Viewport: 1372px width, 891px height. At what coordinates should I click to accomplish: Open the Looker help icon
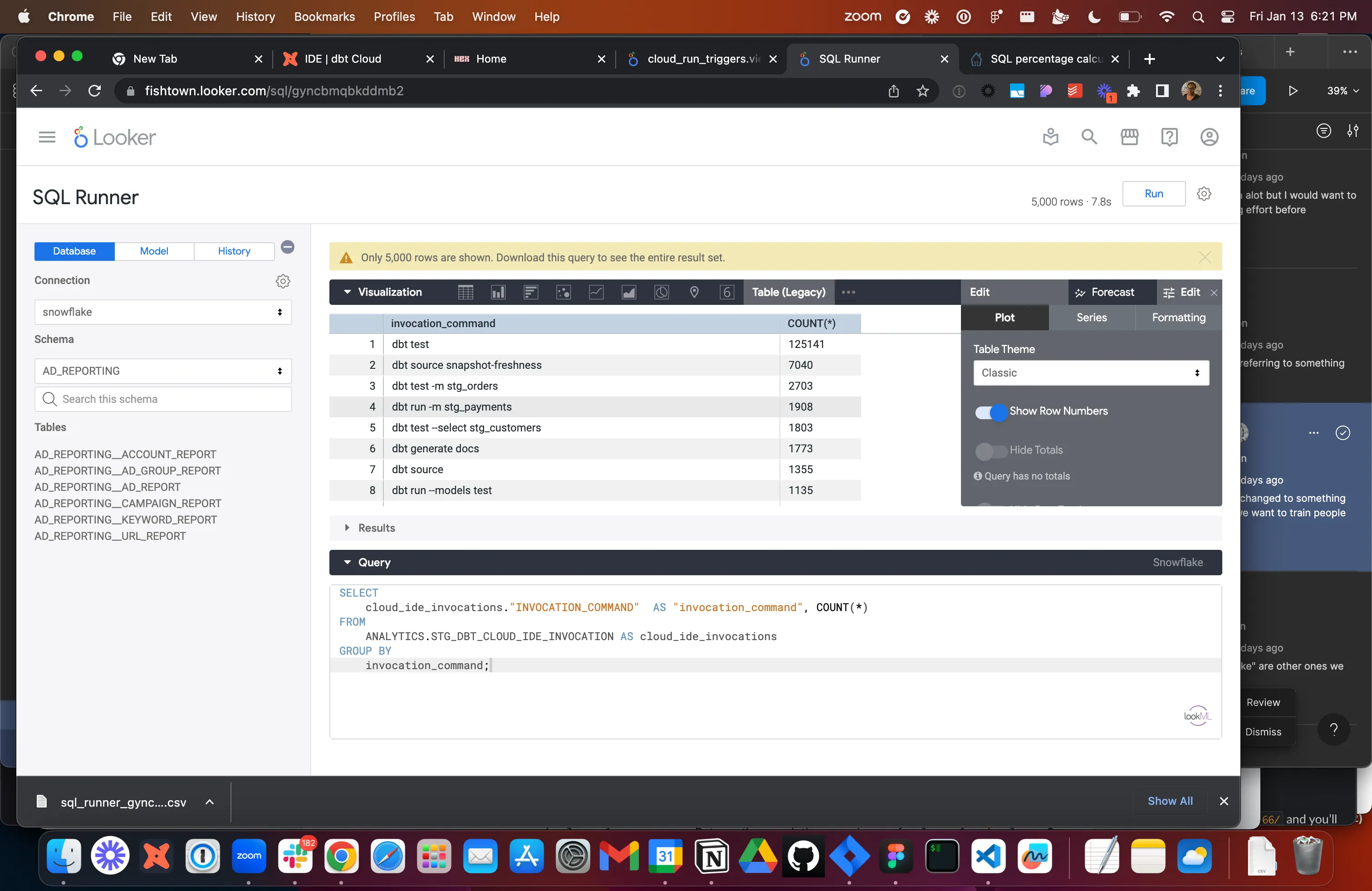point(1169,137)
